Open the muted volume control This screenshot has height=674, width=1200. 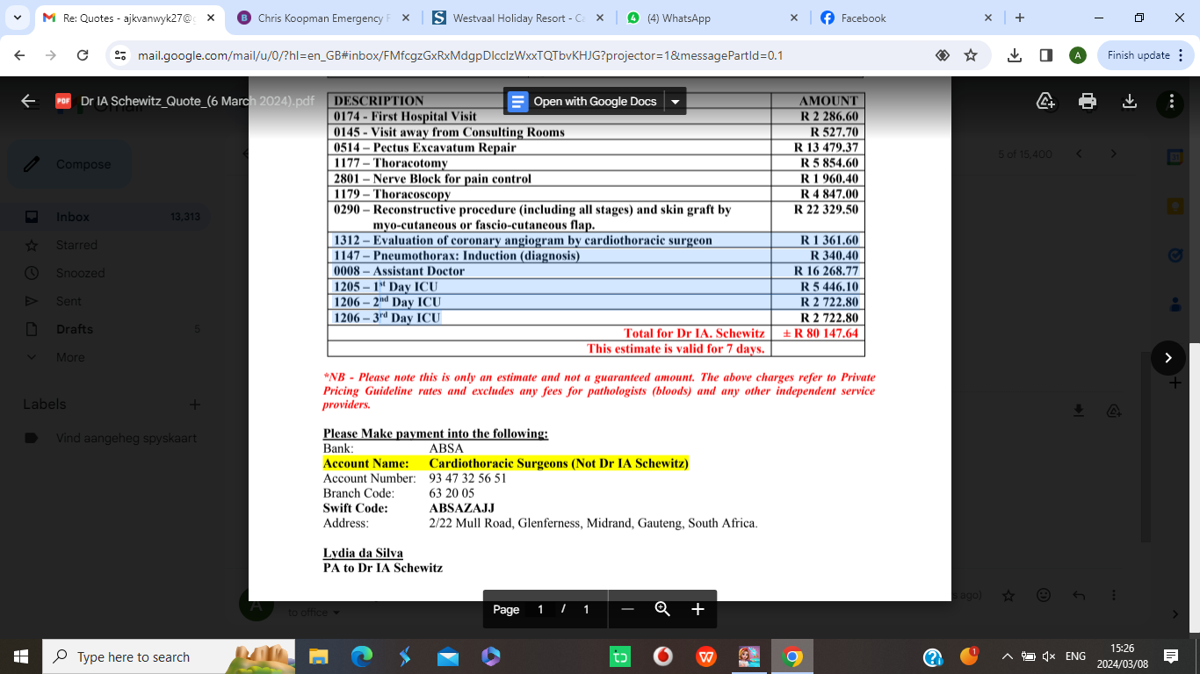[x=1049, y=657]
